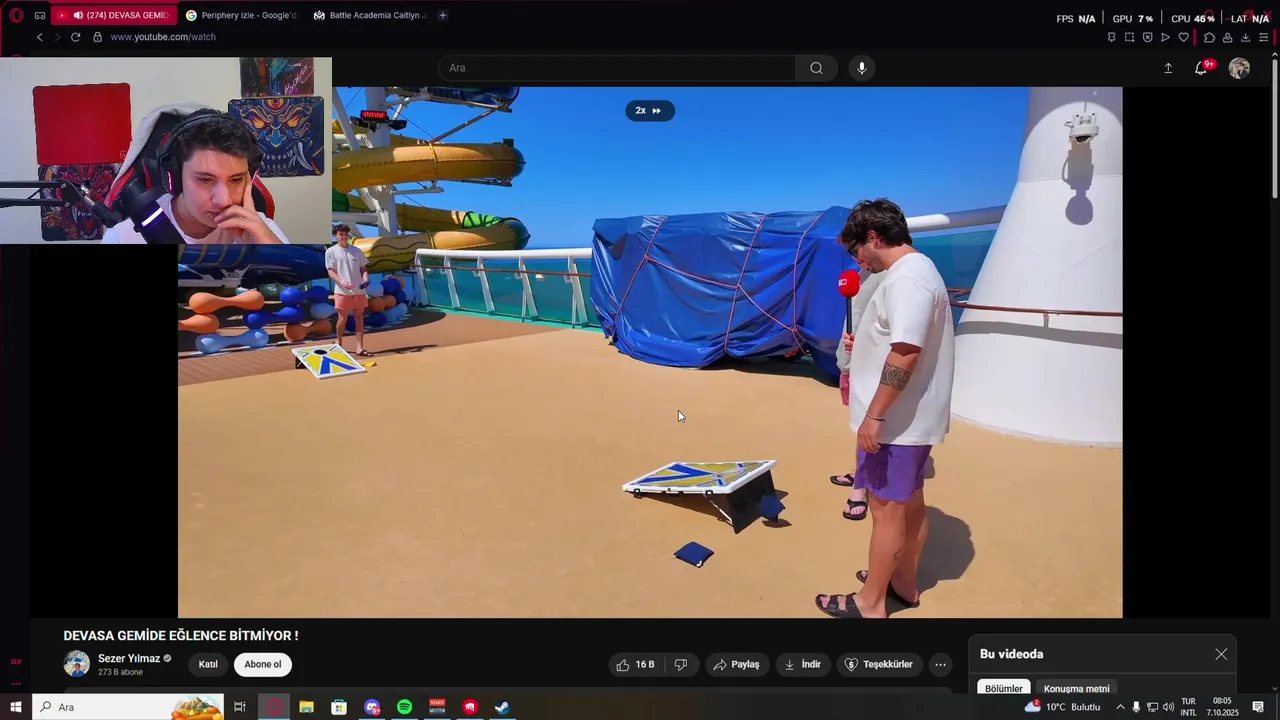Open the GX Corner gamepad icon
The height and width of the screenshot is (720, 1280).
[x=40, y=15]
